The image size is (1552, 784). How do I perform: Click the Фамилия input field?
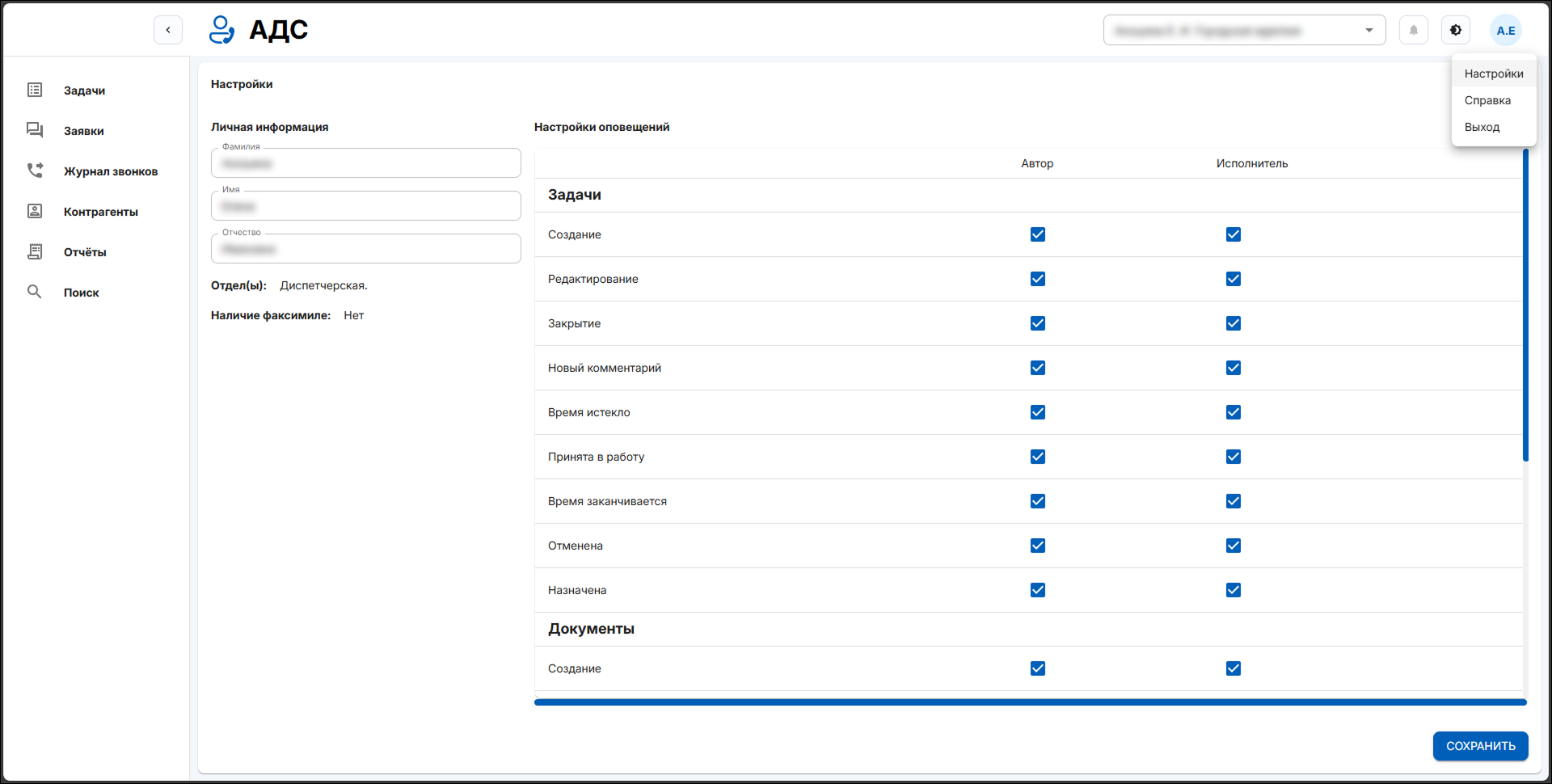(365, 163)
